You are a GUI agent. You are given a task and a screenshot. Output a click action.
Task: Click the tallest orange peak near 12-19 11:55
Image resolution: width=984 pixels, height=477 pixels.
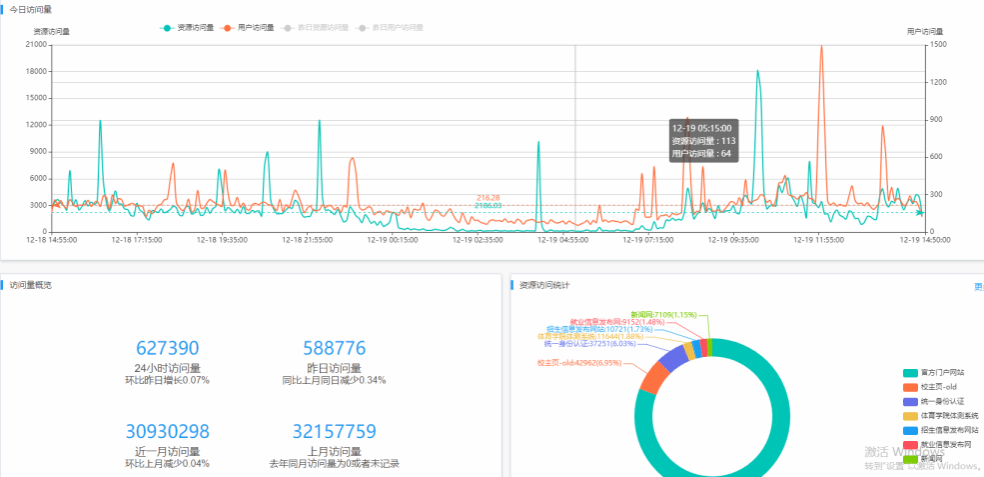pos(822,47)
